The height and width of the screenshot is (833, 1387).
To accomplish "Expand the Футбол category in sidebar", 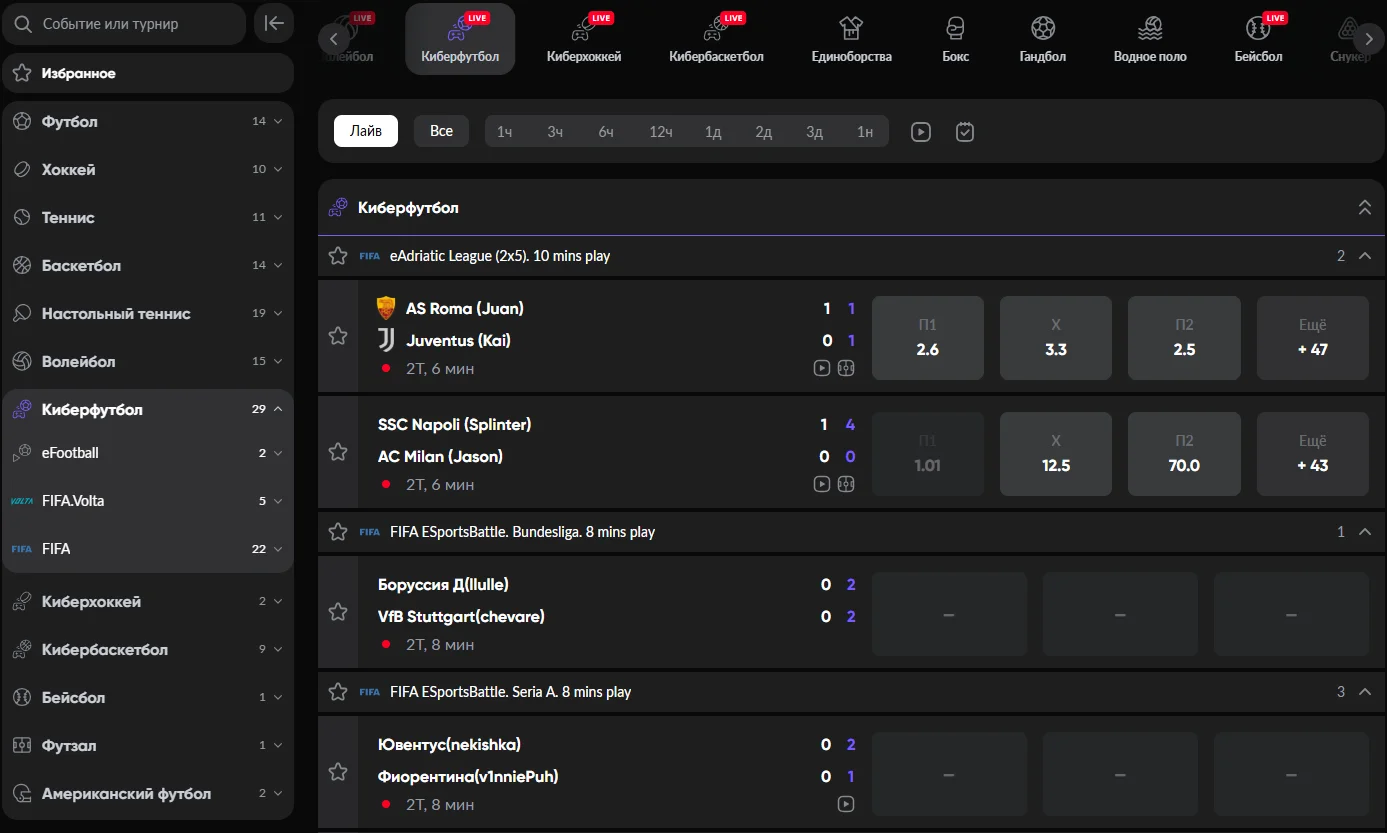I will click(x=277, y=122).
